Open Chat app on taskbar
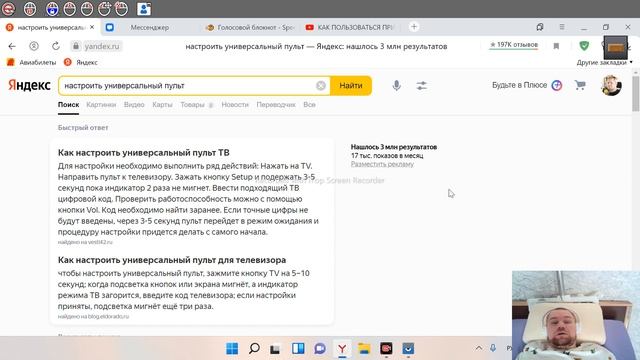 [320, 349]
